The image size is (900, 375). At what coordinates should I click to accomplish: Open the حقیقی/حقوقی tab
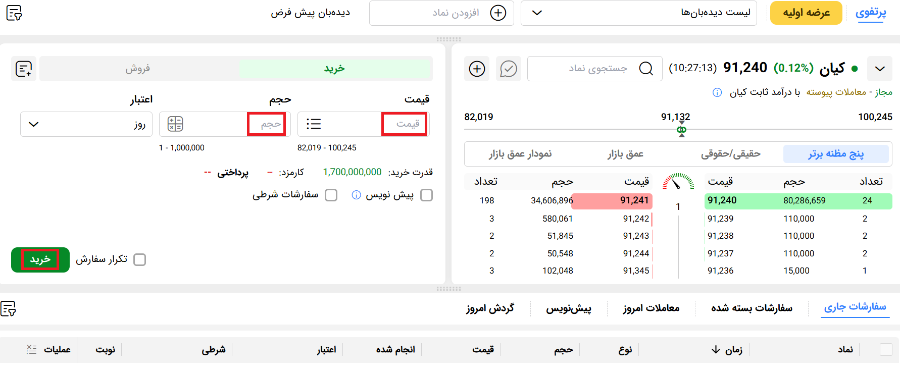730,154
